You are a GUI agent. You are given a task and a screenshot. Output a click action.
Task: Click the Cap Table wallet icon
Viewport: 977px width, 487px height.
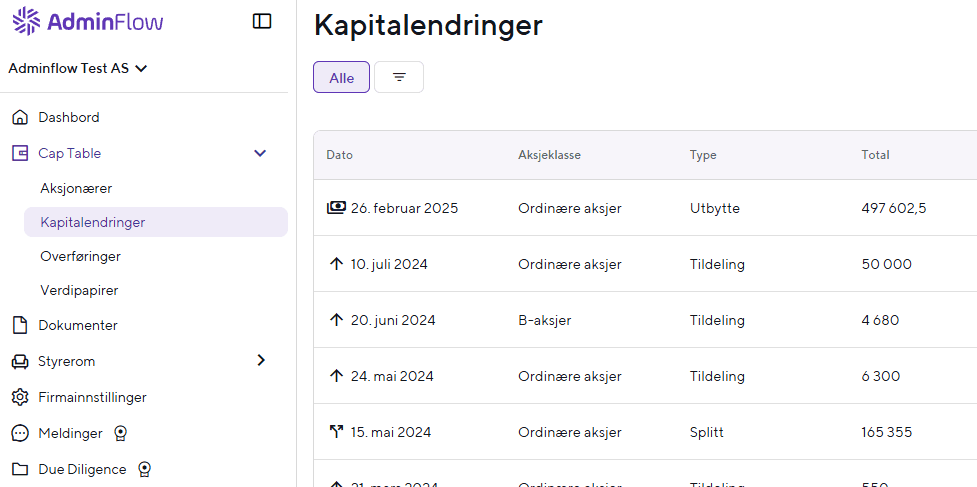(21, 153)
